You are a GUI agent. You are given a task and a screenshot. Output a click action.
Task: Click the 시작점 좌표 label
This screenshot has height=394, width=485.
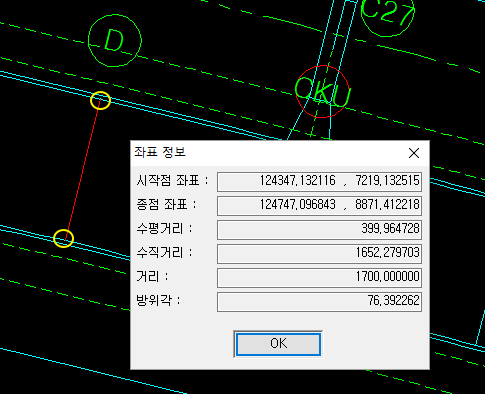[x=172, y=181]
